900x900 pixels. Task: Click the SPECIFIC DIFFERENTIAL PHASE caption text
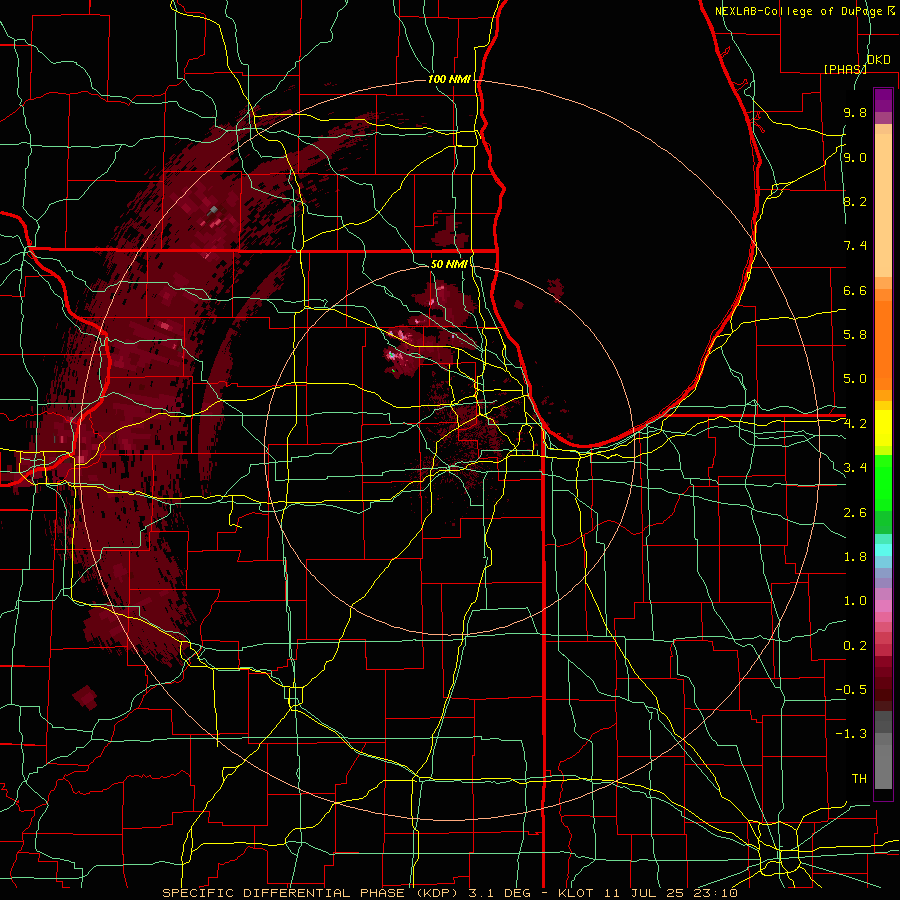pos(286,893)
